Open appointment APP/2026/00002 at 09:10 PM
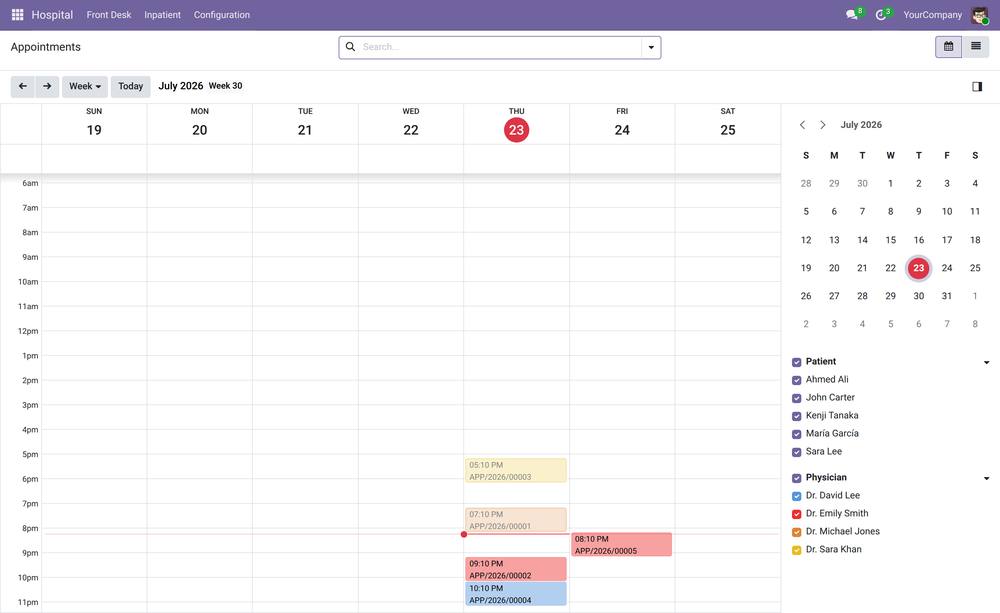 [x=516, y=569]
